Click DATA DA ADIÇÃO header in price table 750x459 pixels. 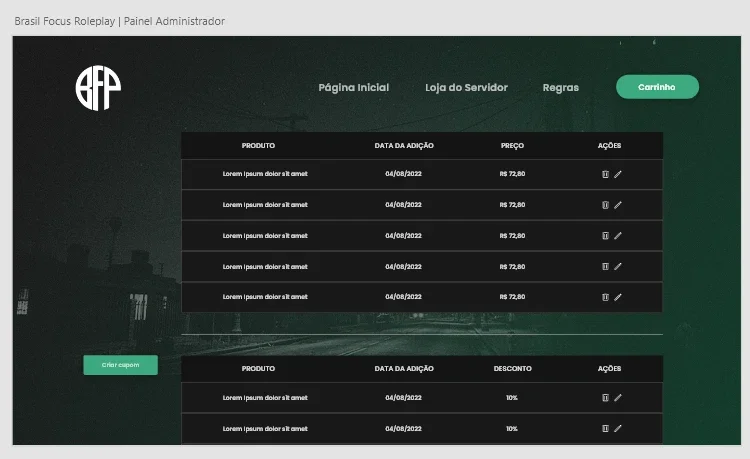tap(404, 145)
